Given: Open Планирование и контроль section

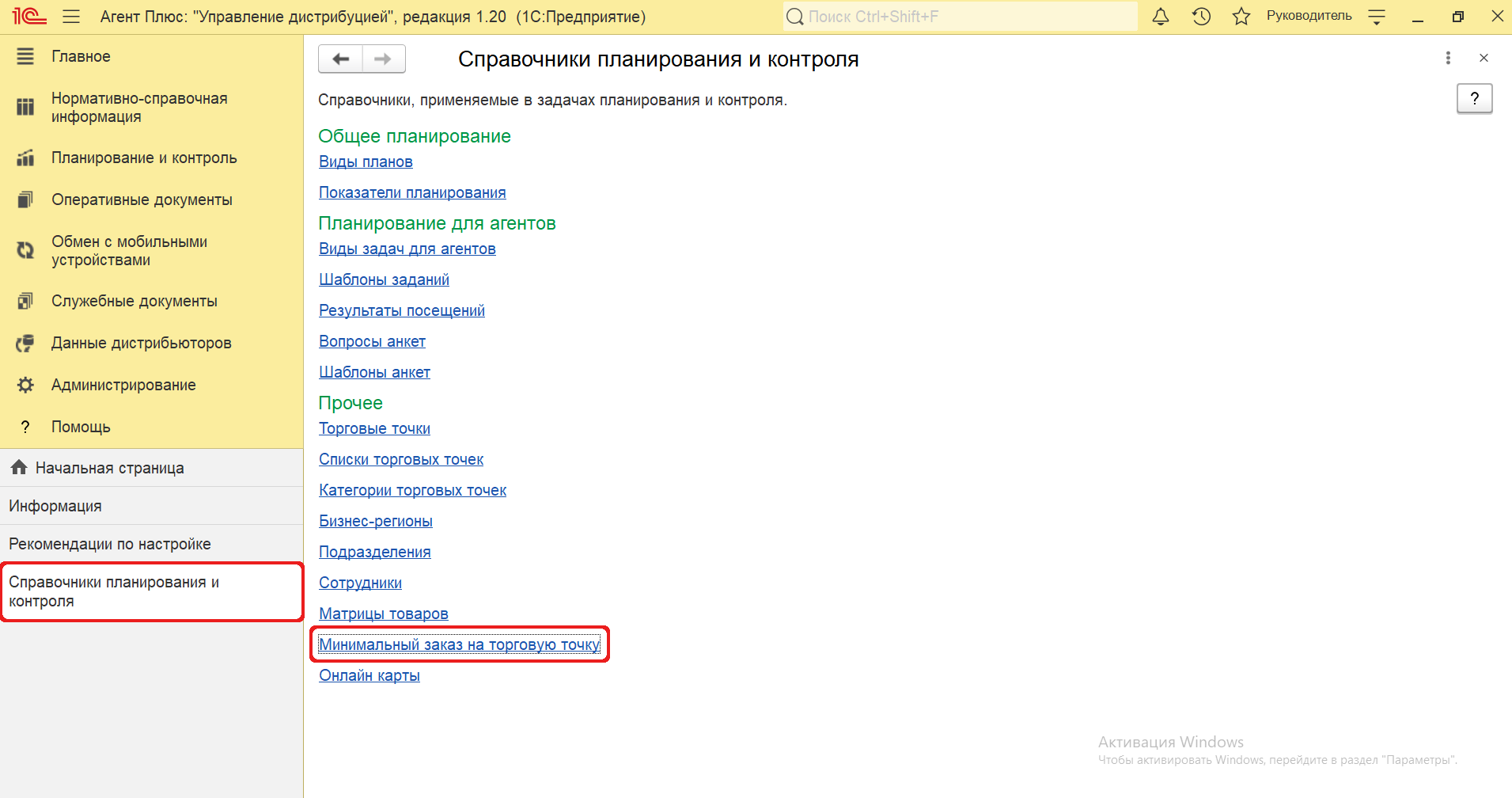Looking at the screenshot, I should [144, 158].
